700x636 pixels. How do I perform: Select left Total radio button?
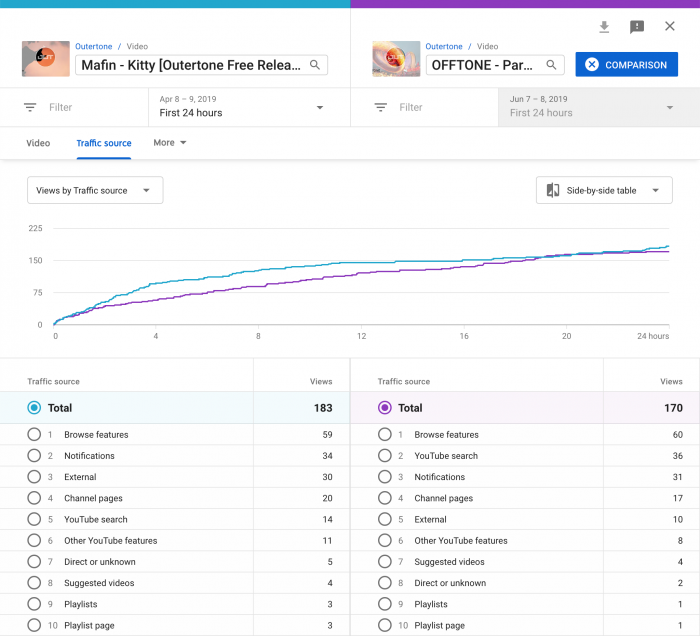(x=34, y=408)
